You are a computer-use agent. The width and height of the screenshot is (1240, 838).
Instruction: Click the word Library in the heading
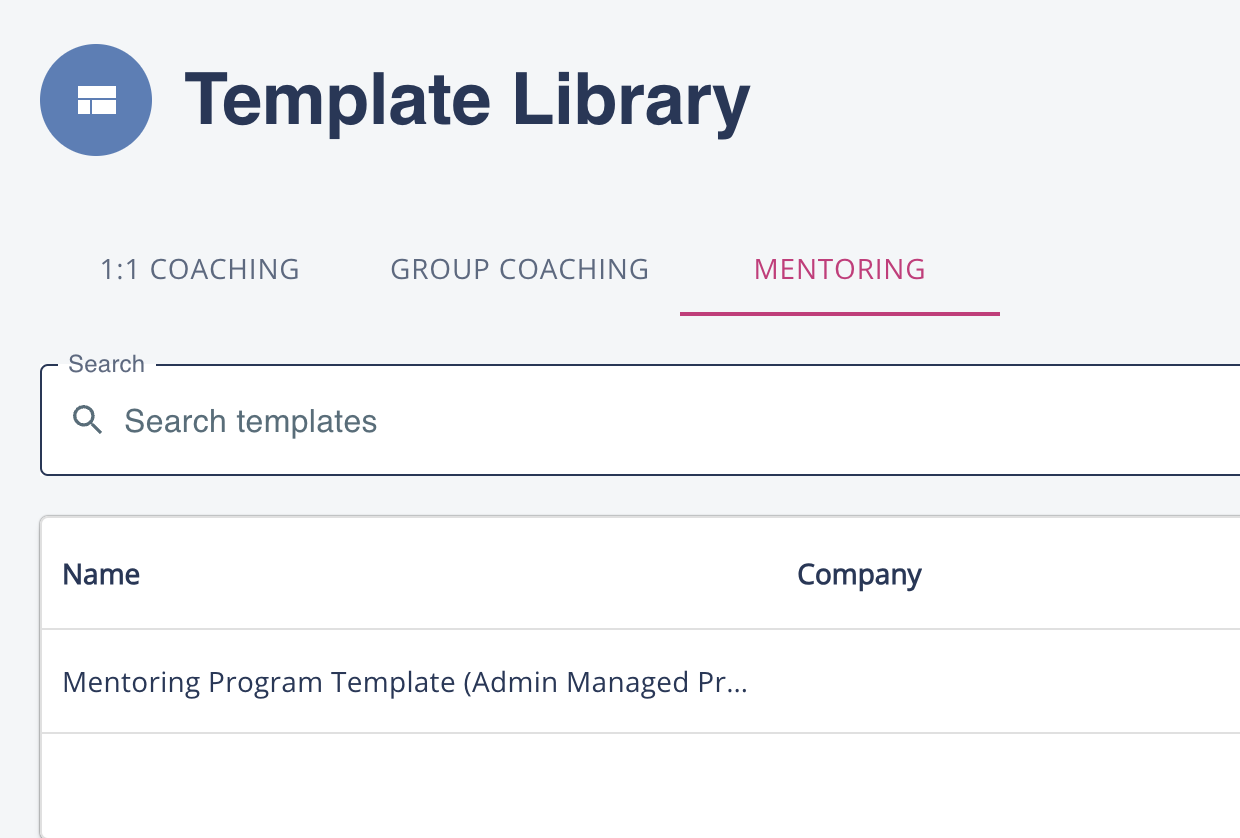(x=631, y=100)
